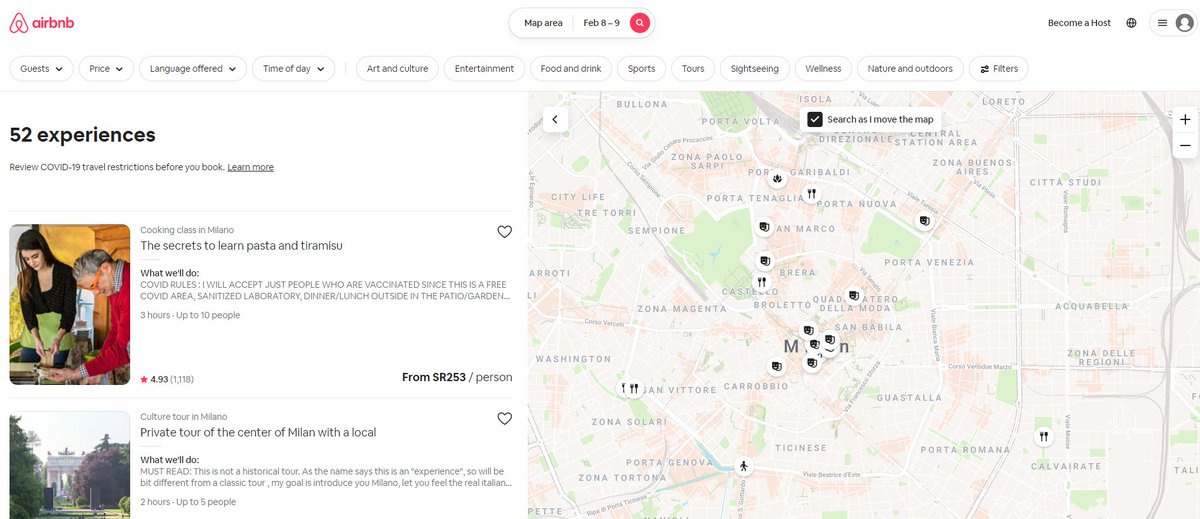Screen dimensions: 1200x519
Task: Select the ticket marker above the Brera label
Action: 765,261
